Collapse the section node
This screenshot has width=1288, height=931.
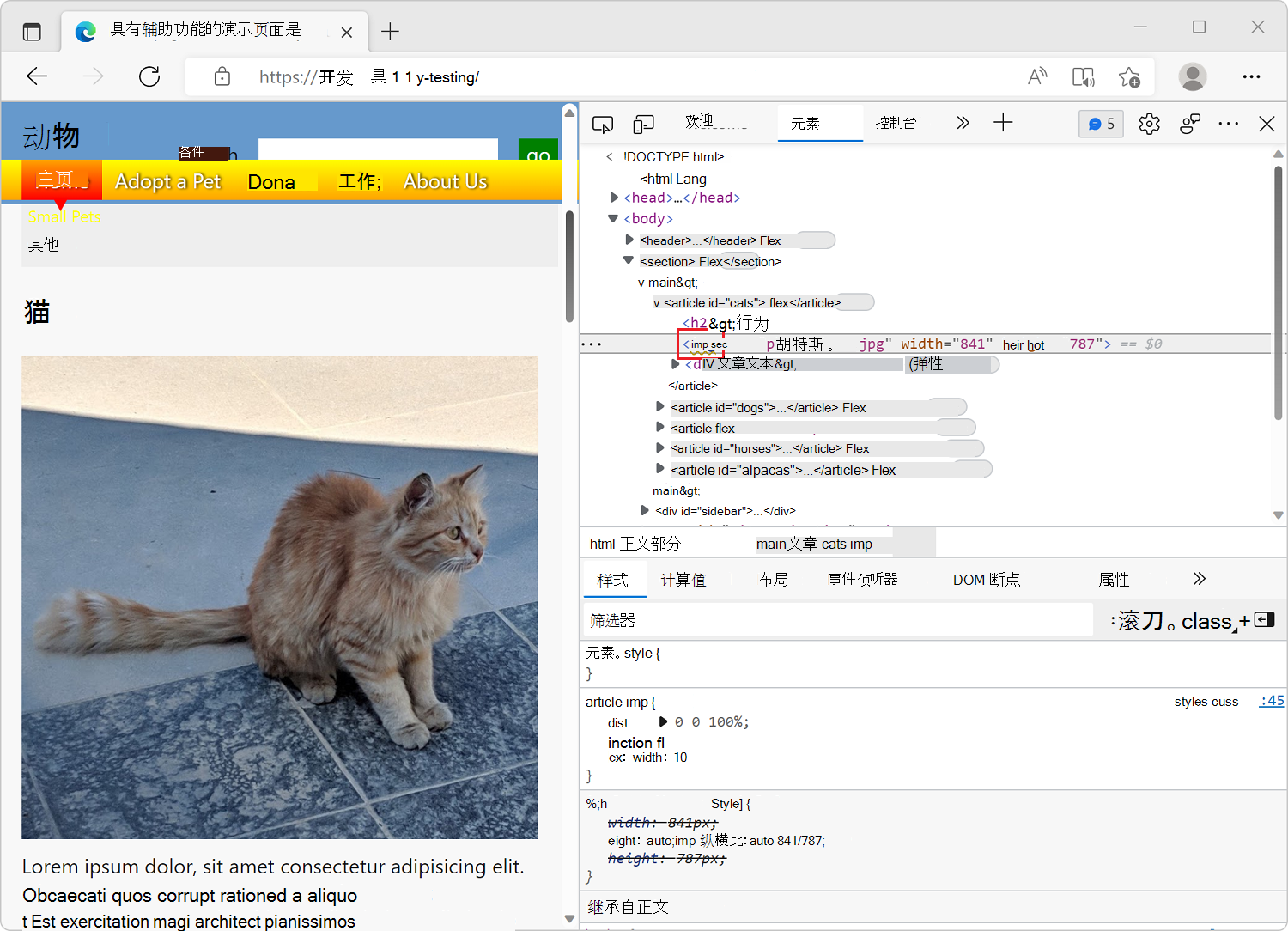pyautogui.click(x=629, y=260)
